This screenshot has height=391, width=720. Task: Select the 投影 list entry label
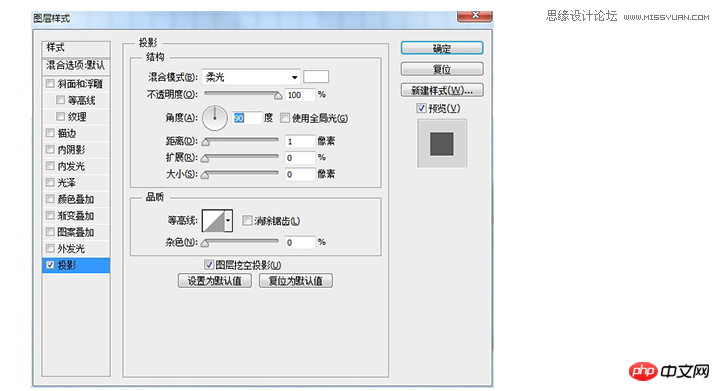click(67, 265)
